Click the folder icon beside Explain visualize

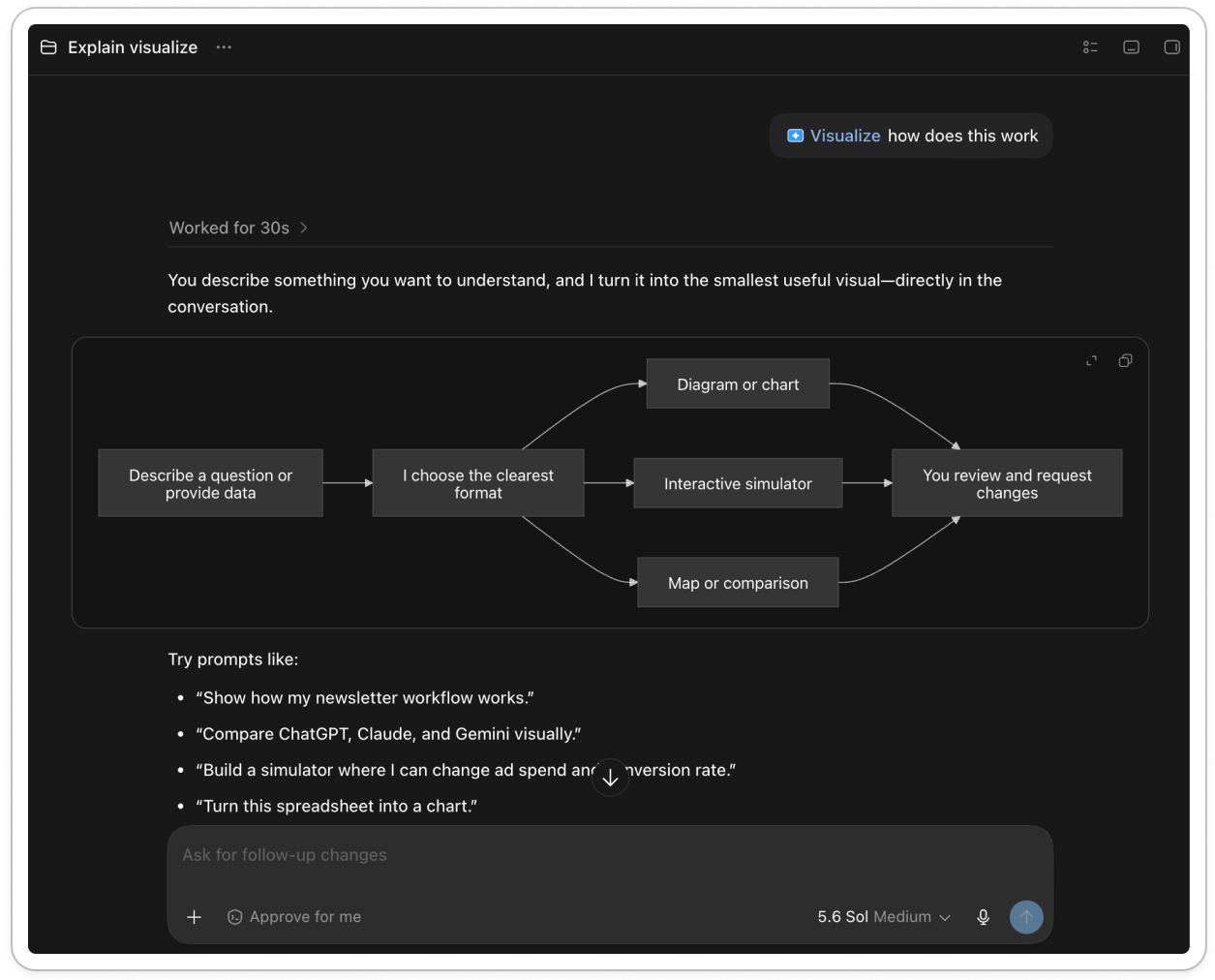[x=48, y=47]
